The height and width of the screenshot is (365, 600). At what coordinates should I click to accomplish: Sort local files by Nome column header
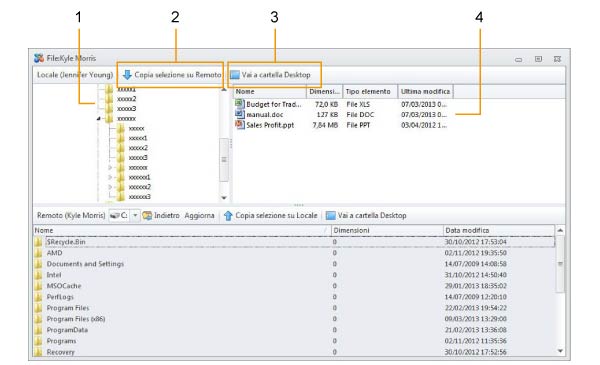pos(270,91)
